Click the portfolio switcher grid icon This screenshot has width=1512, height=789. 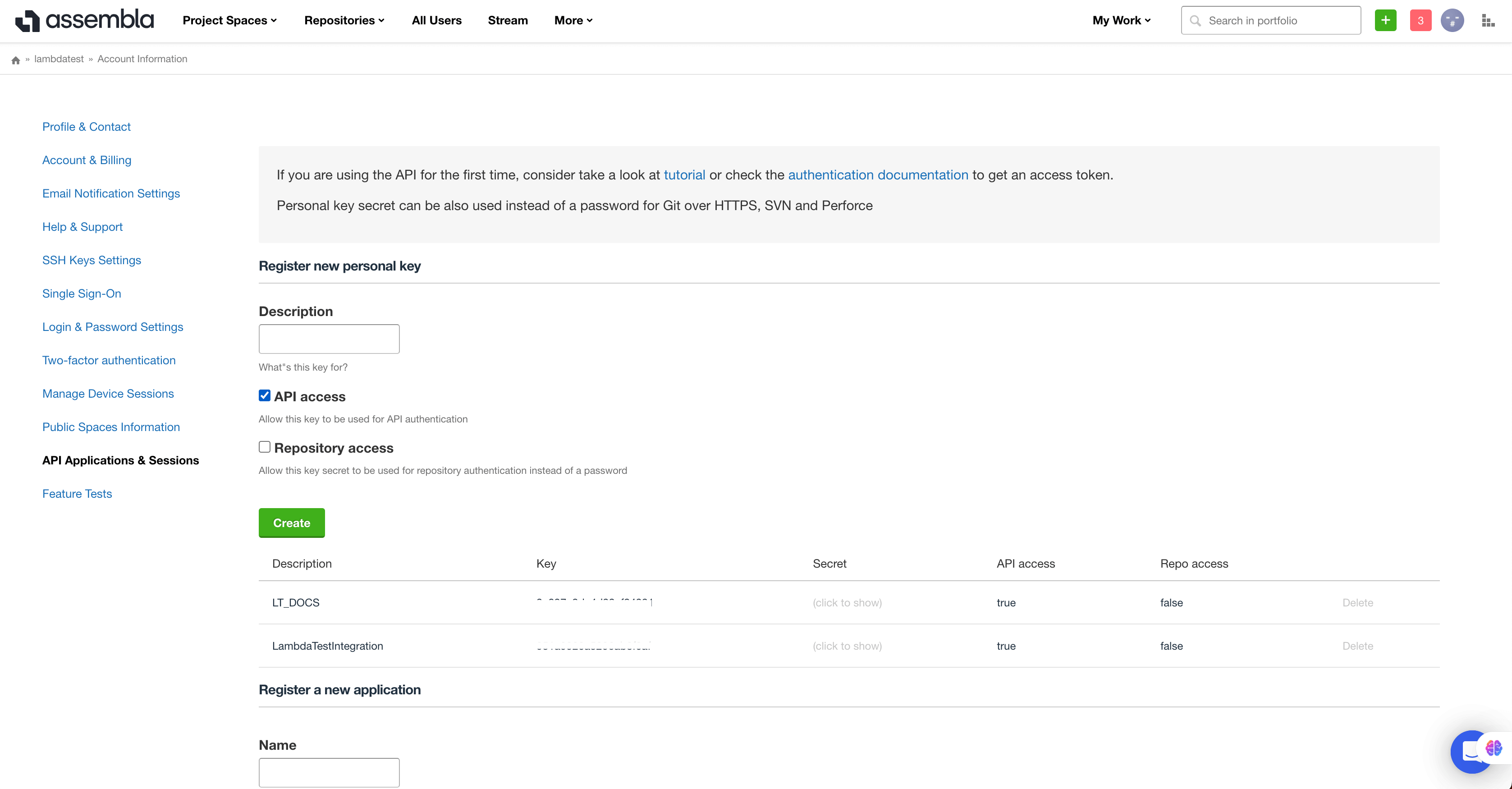tap(1487, 21)
